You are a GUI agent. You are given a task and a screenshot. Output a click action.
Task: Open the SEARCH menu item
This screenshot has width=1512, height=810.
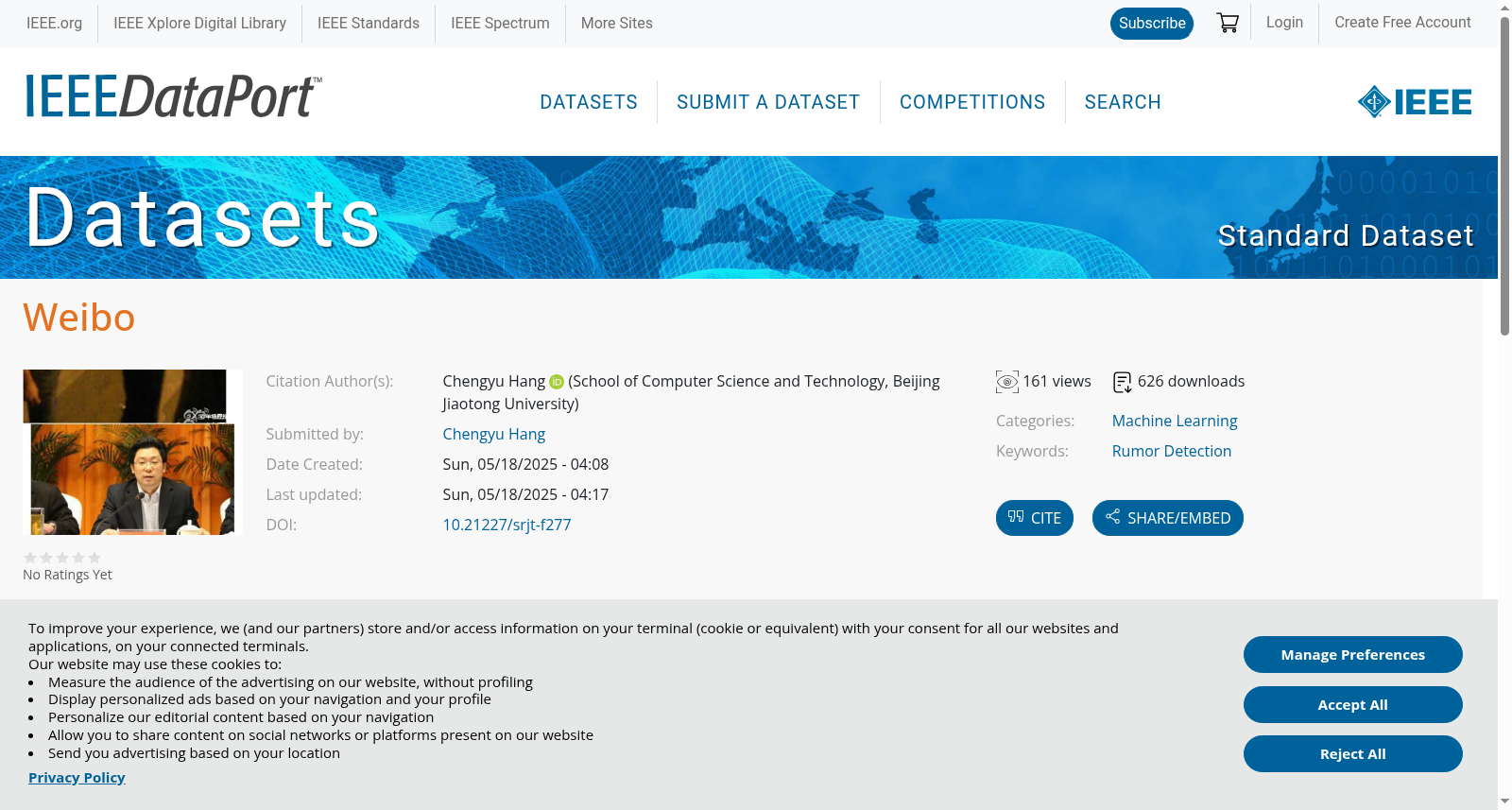(x=1123, y=102)
